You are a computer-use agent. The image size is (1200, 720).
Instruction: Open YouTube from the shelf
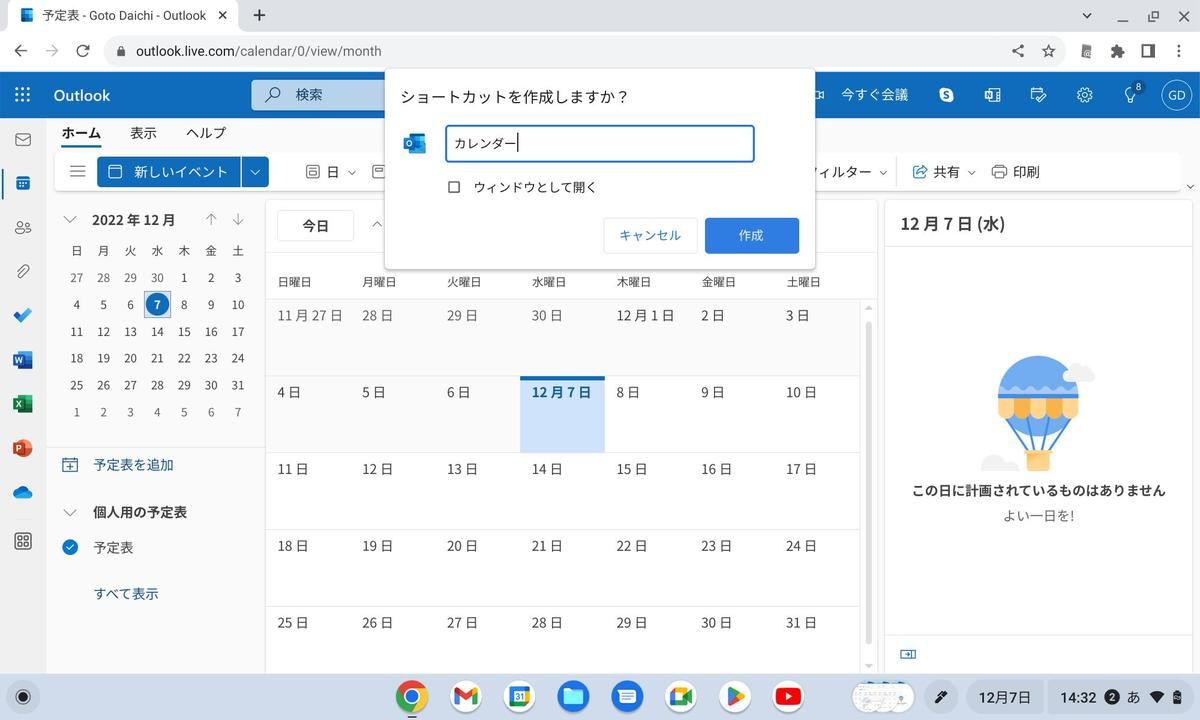tap(788, 696)
